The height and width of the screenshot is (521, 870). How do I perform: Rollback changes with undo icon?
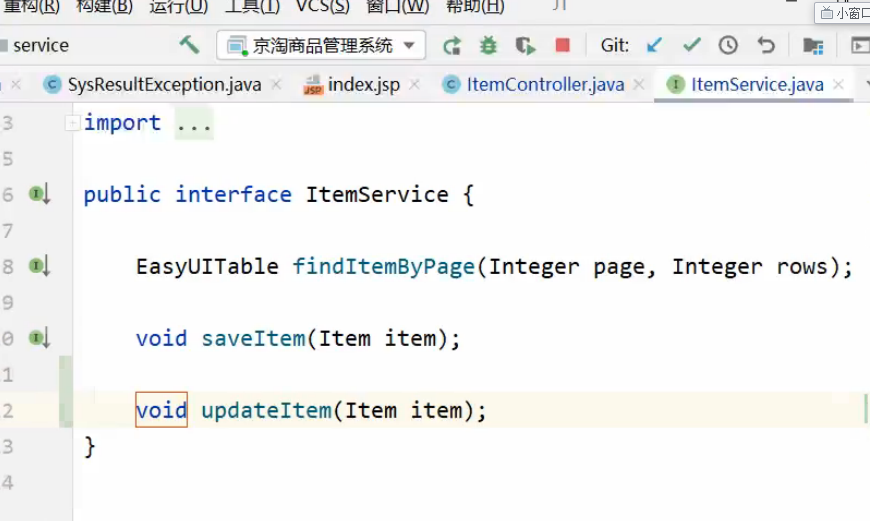pyautogui.click(x=766, y=45)
